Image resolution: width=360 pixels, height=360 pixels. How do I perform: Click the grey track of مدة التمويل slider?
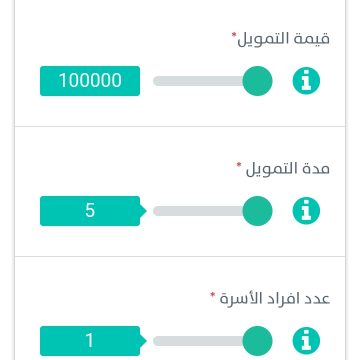click(198, 211)
